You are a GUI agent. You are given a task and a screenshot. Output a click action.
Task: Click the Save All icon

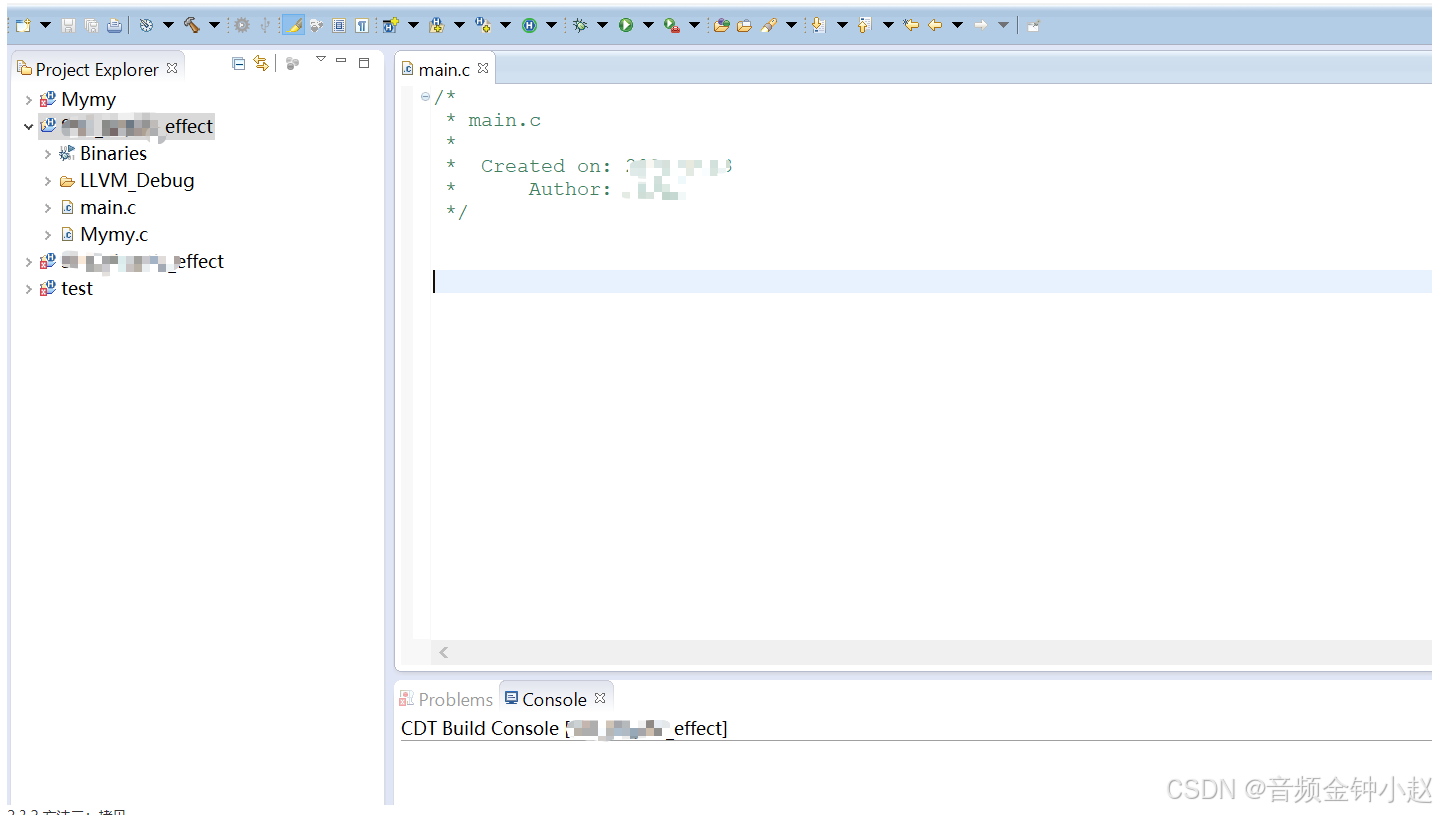point(91,25)
